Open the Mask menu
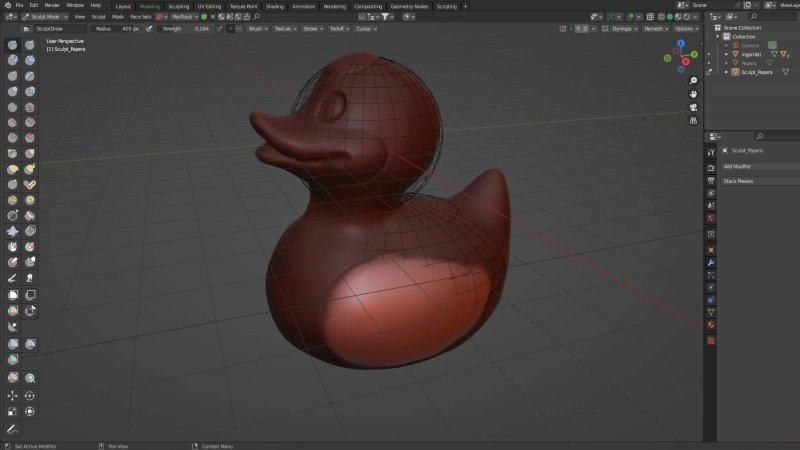This screenshot has width=800, height=450. tap(118, 17)
